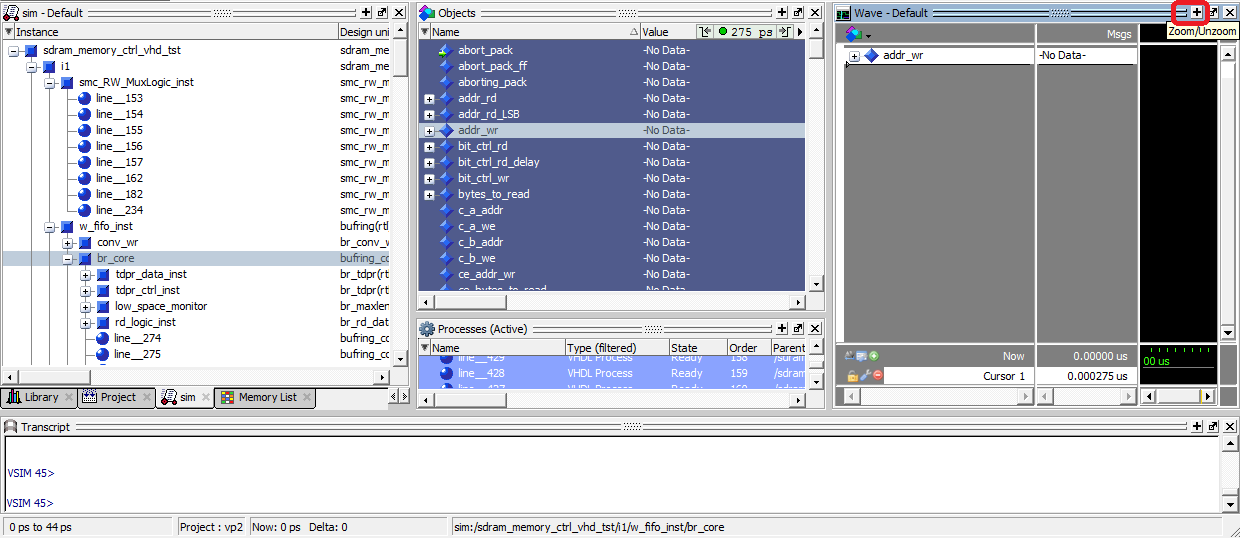Select c_a_addr signal in Objects
This screenshot has width=1240, height=538.
tap(480, 210)
